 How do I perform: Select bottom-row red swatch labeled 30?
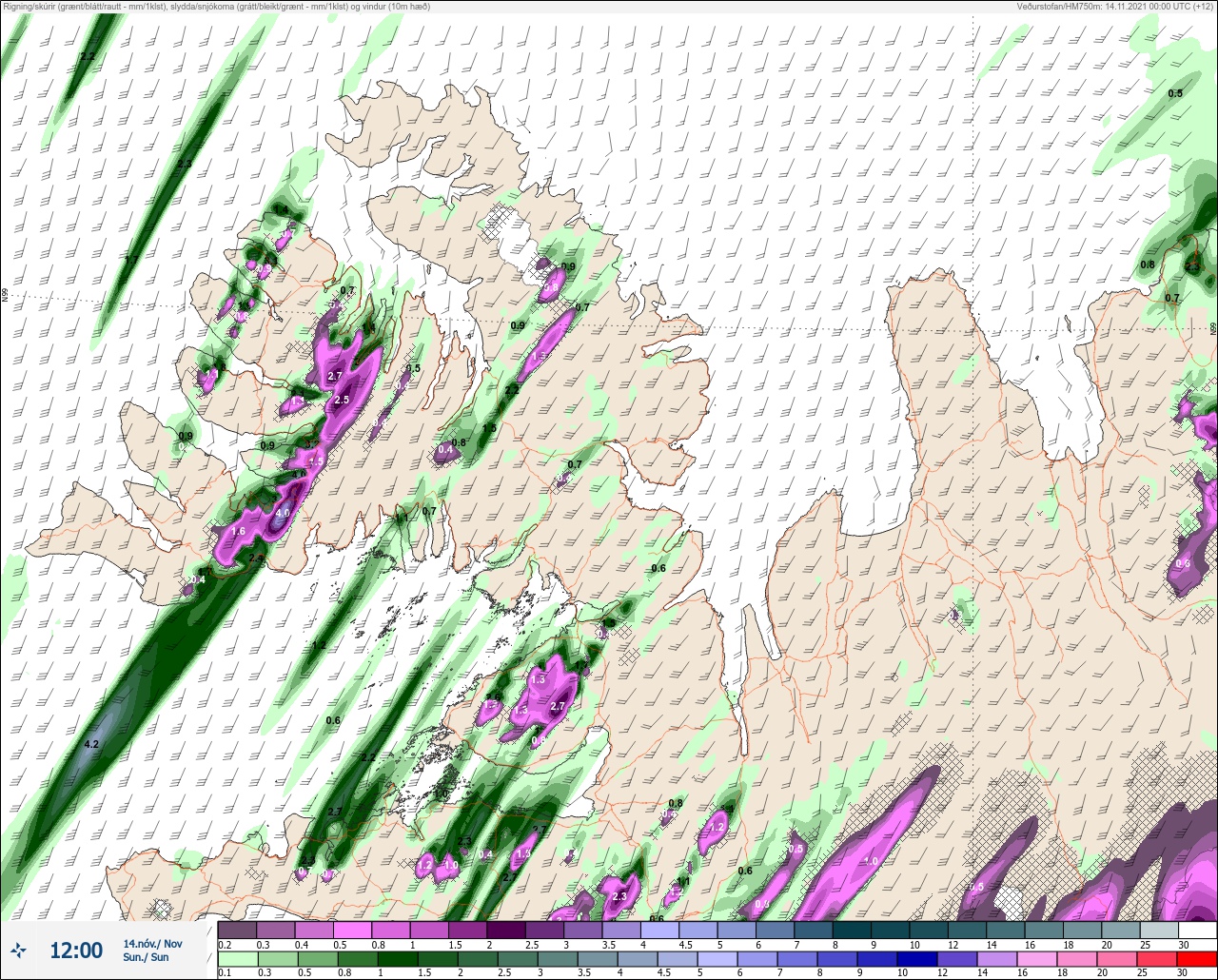point(1197,959)
